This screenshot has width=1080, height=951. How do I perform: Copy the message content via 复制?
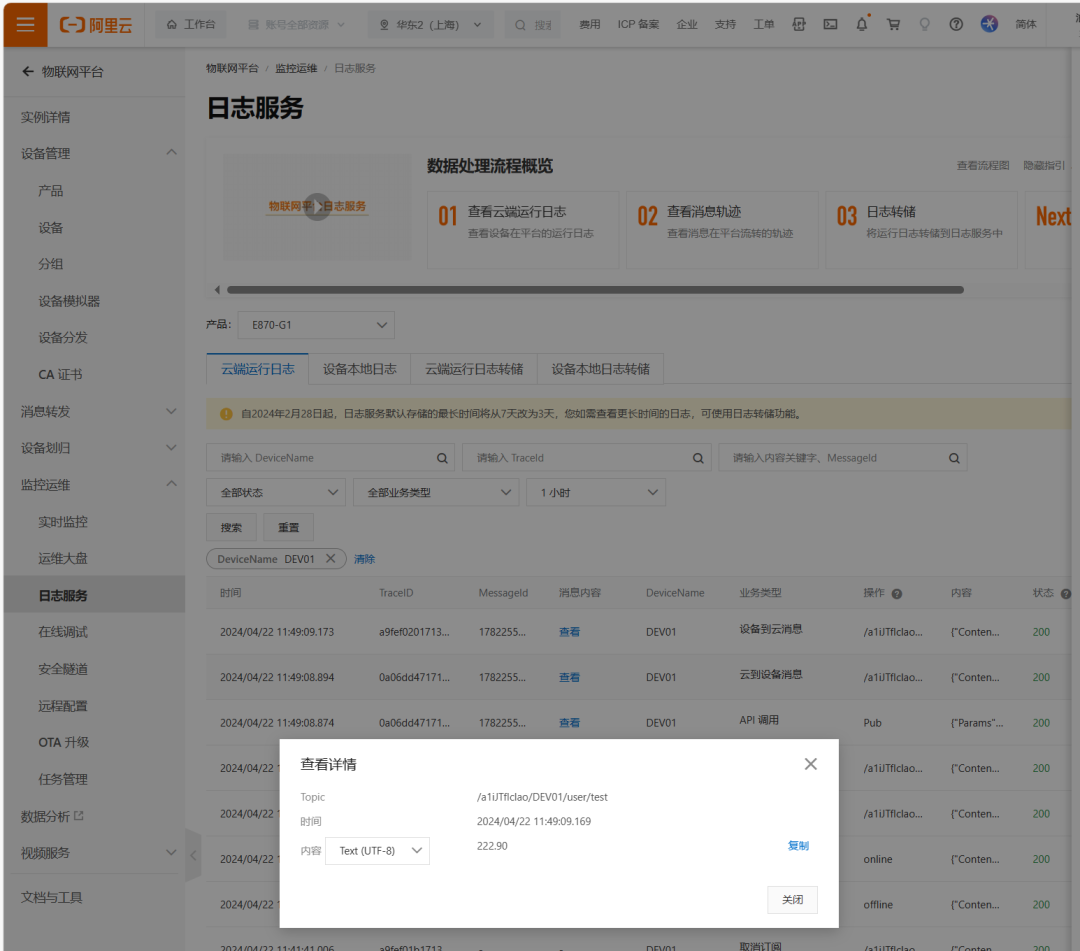[797, 845]
